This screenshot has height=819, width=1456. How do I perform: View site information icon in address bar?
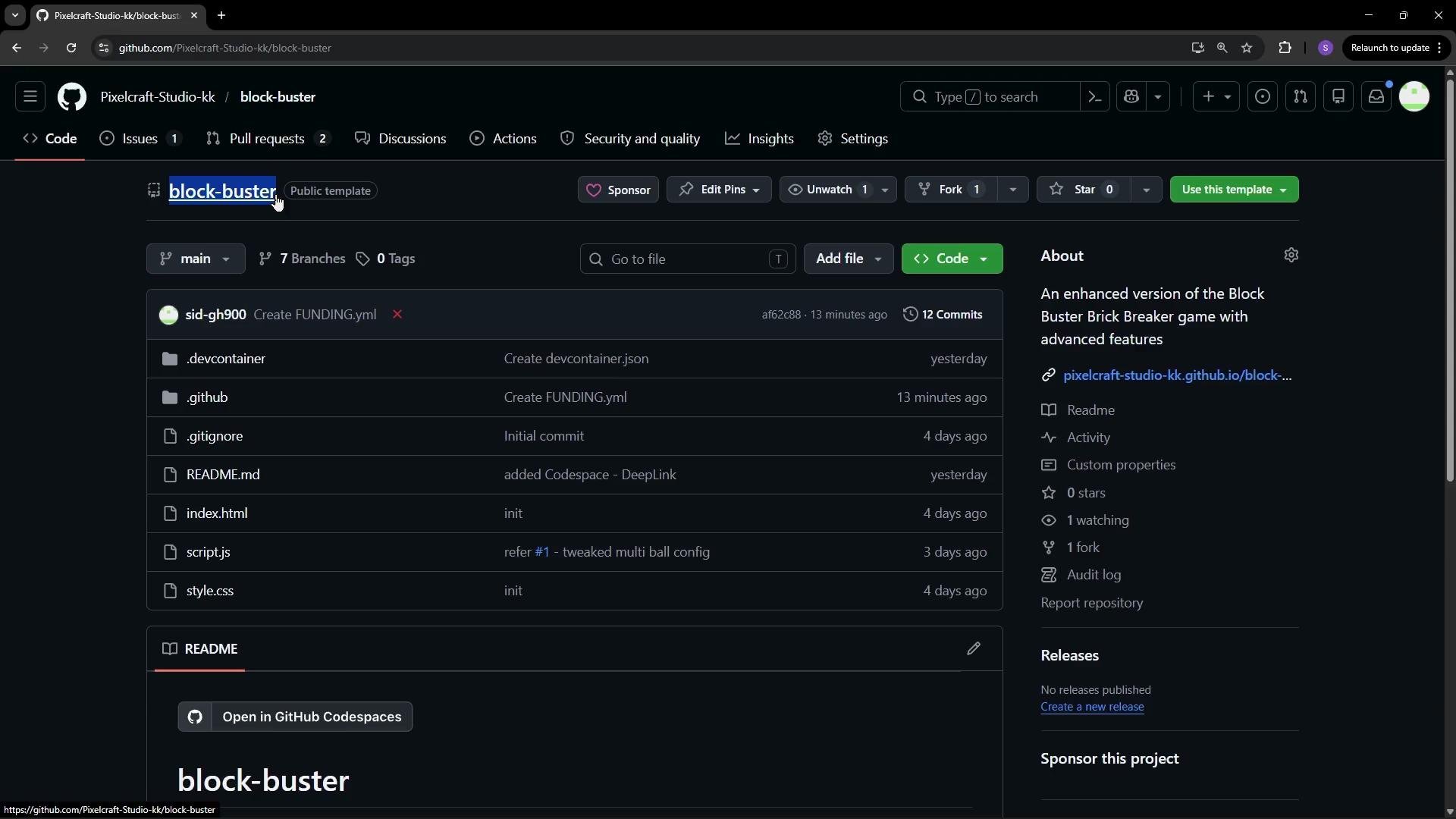coord(104,48)
